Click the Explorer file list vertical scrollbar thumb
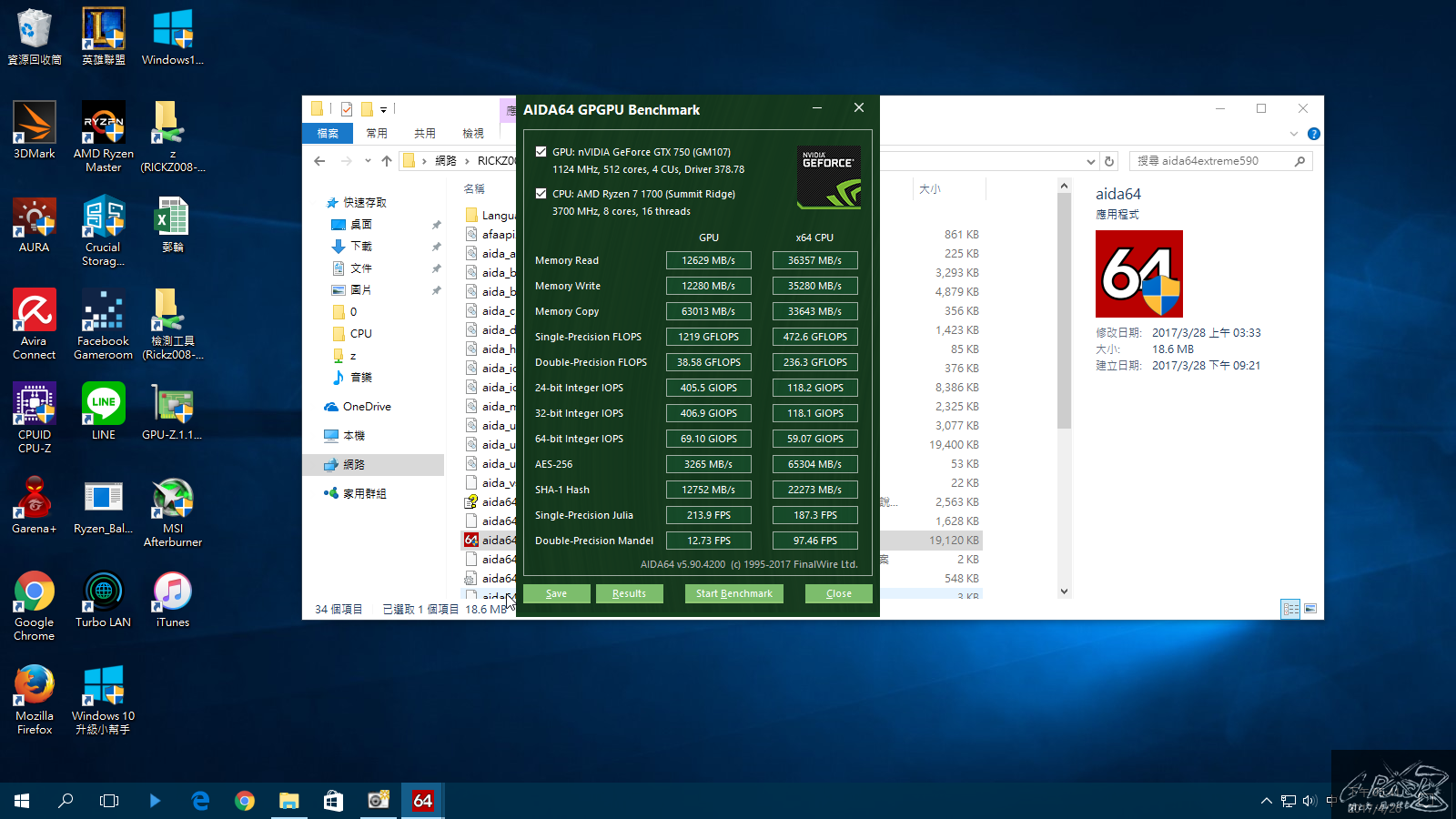This screenshot has height=819, width=1456. pos(1065,310)
